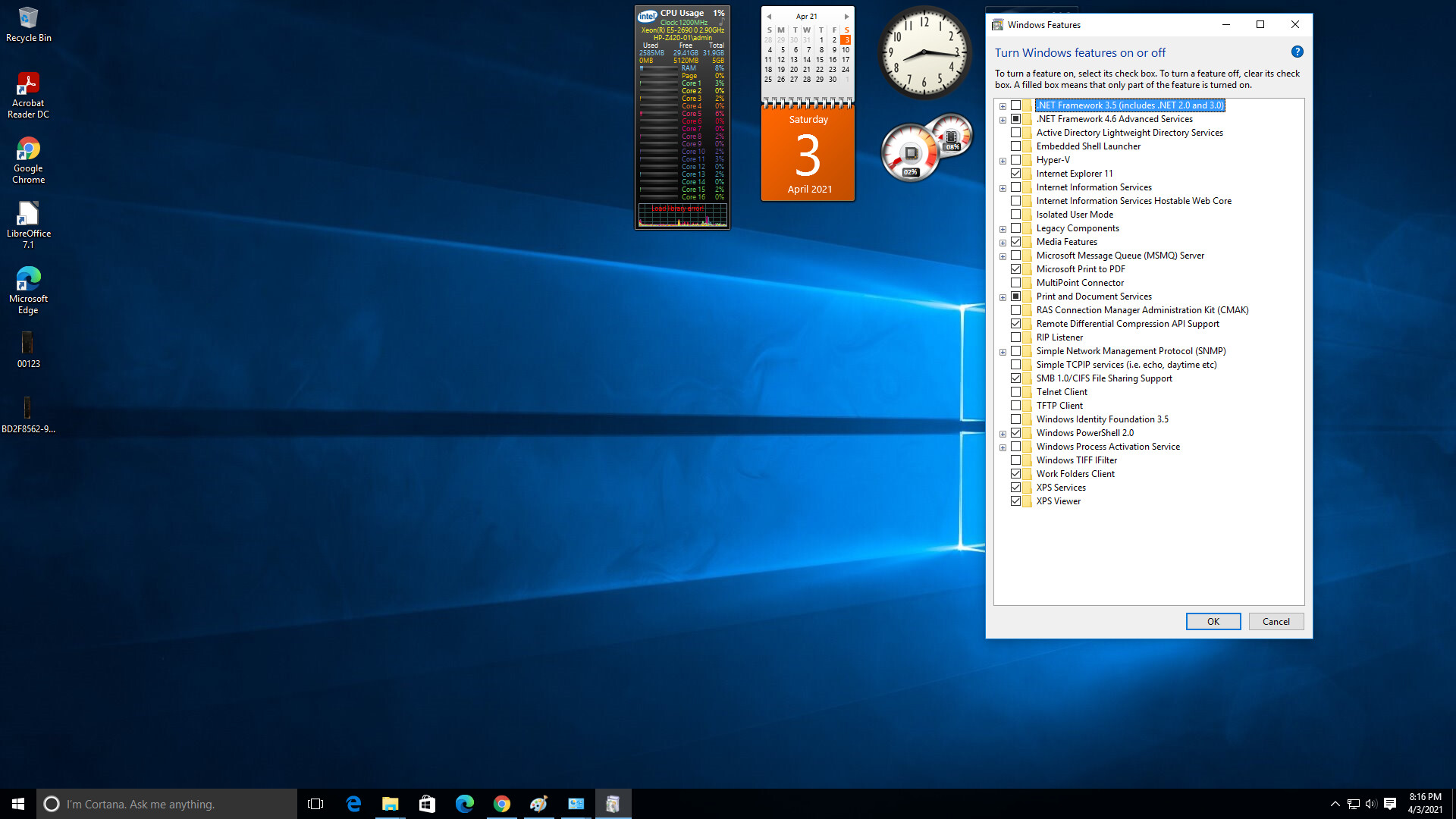Click the Windows Features taskbar icon
Image resolution: width=1456 pixels, height=819 pixels.
pyautogui.click(x=613, y=804)
